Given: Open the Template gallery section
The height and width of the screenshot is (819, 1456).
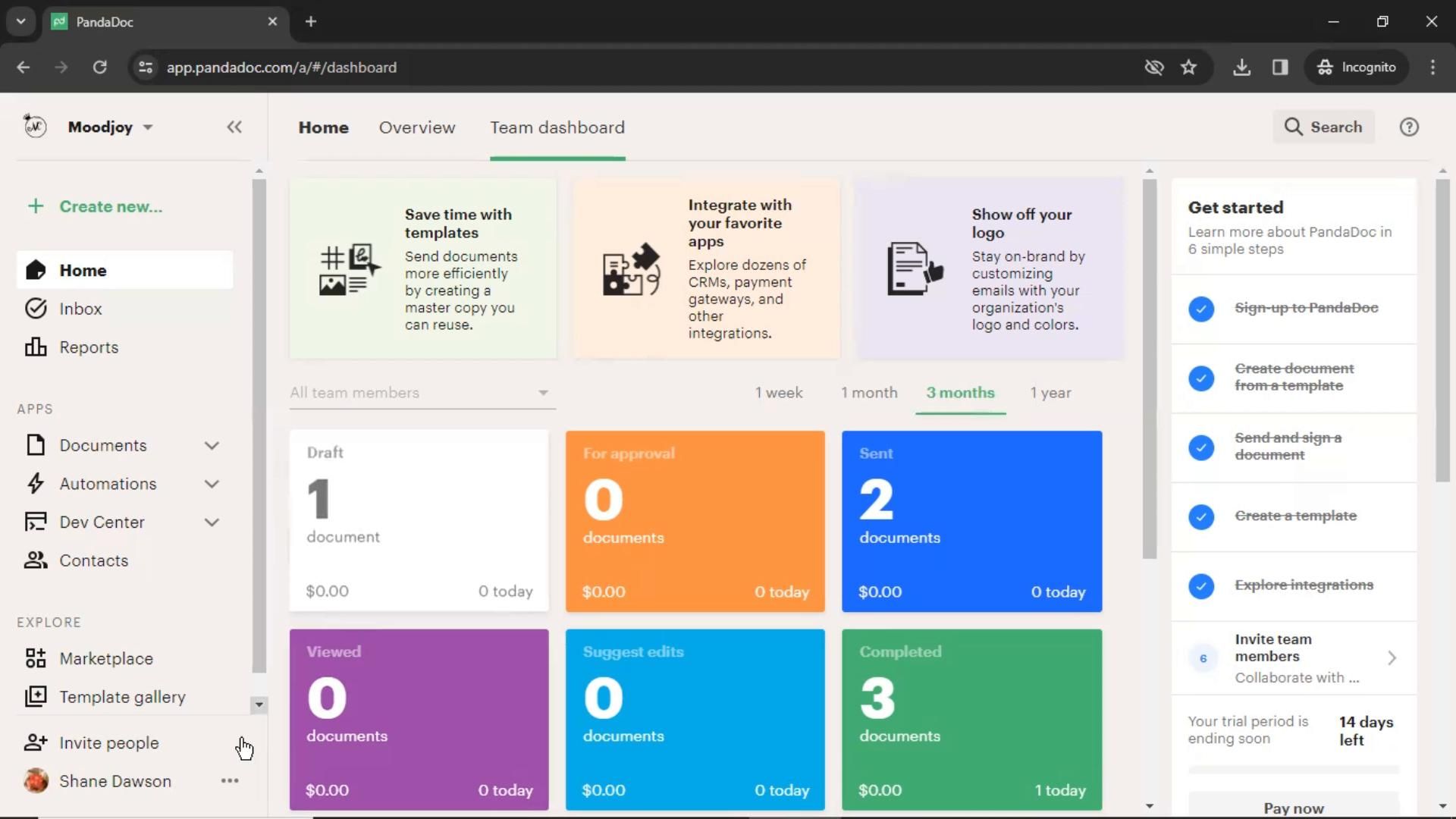Looking at the screenshot, I should click(123, 698).
